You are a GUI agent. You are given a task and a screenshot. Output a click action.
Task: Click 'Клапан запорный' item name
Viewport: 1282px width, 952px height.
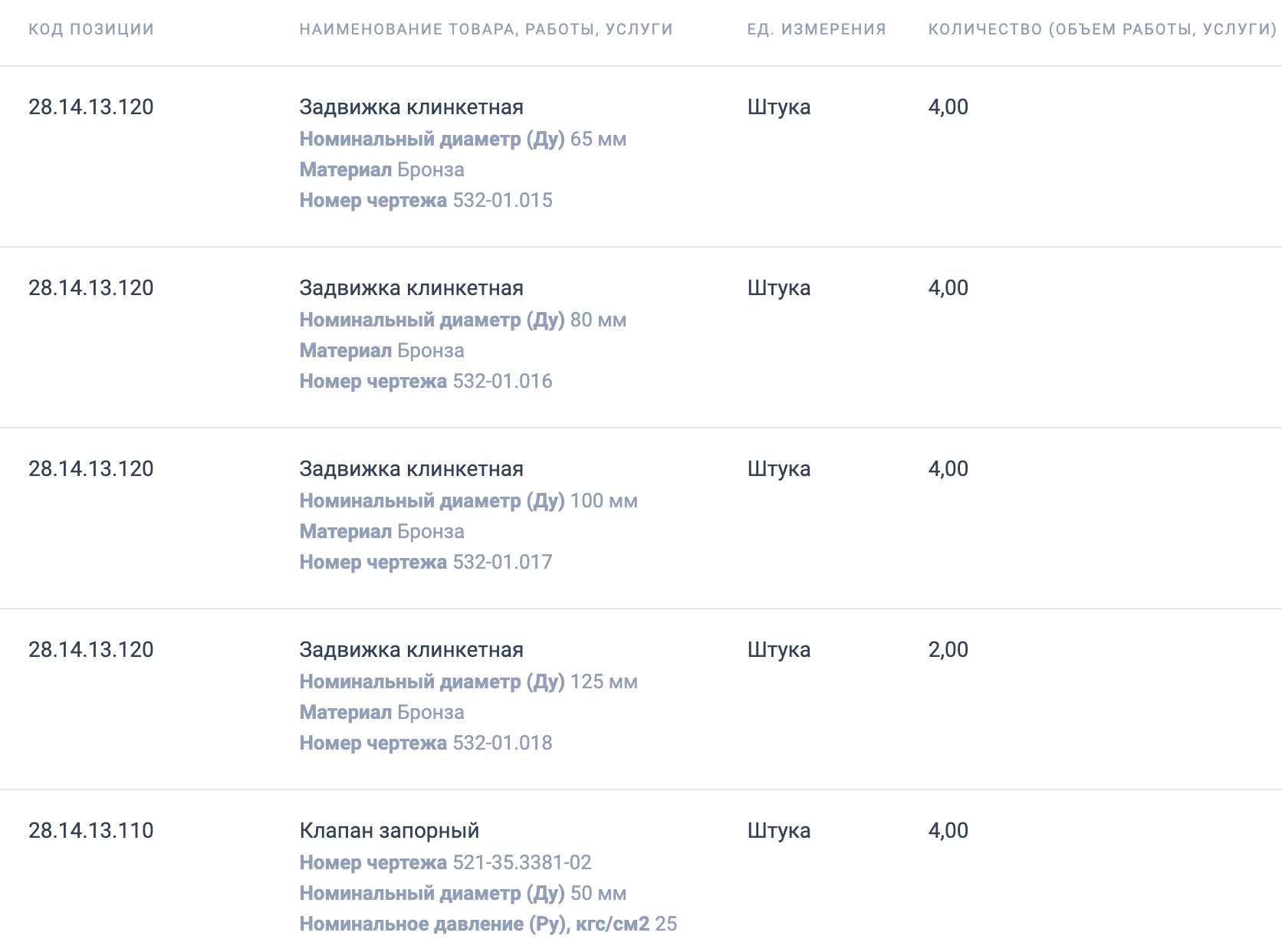[389, 831]
